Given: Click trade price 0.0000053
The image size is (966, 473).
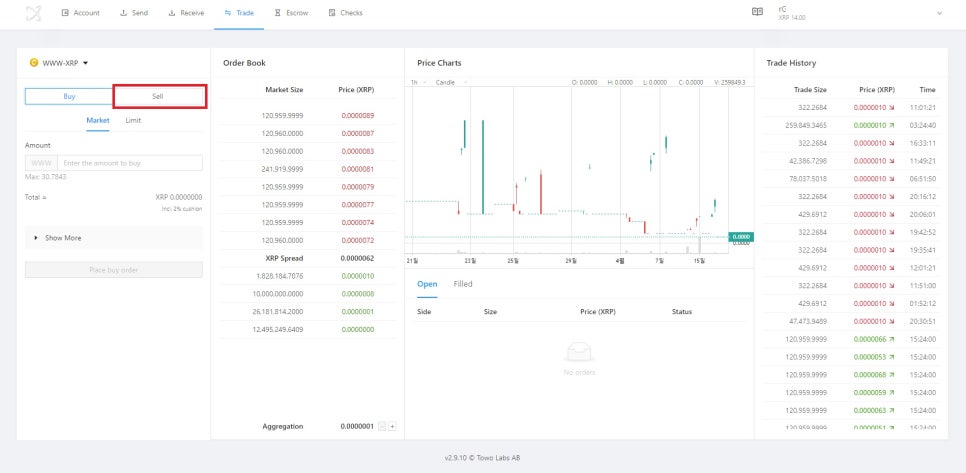Looking at the screenshot, I should click(x=870, y=357).
